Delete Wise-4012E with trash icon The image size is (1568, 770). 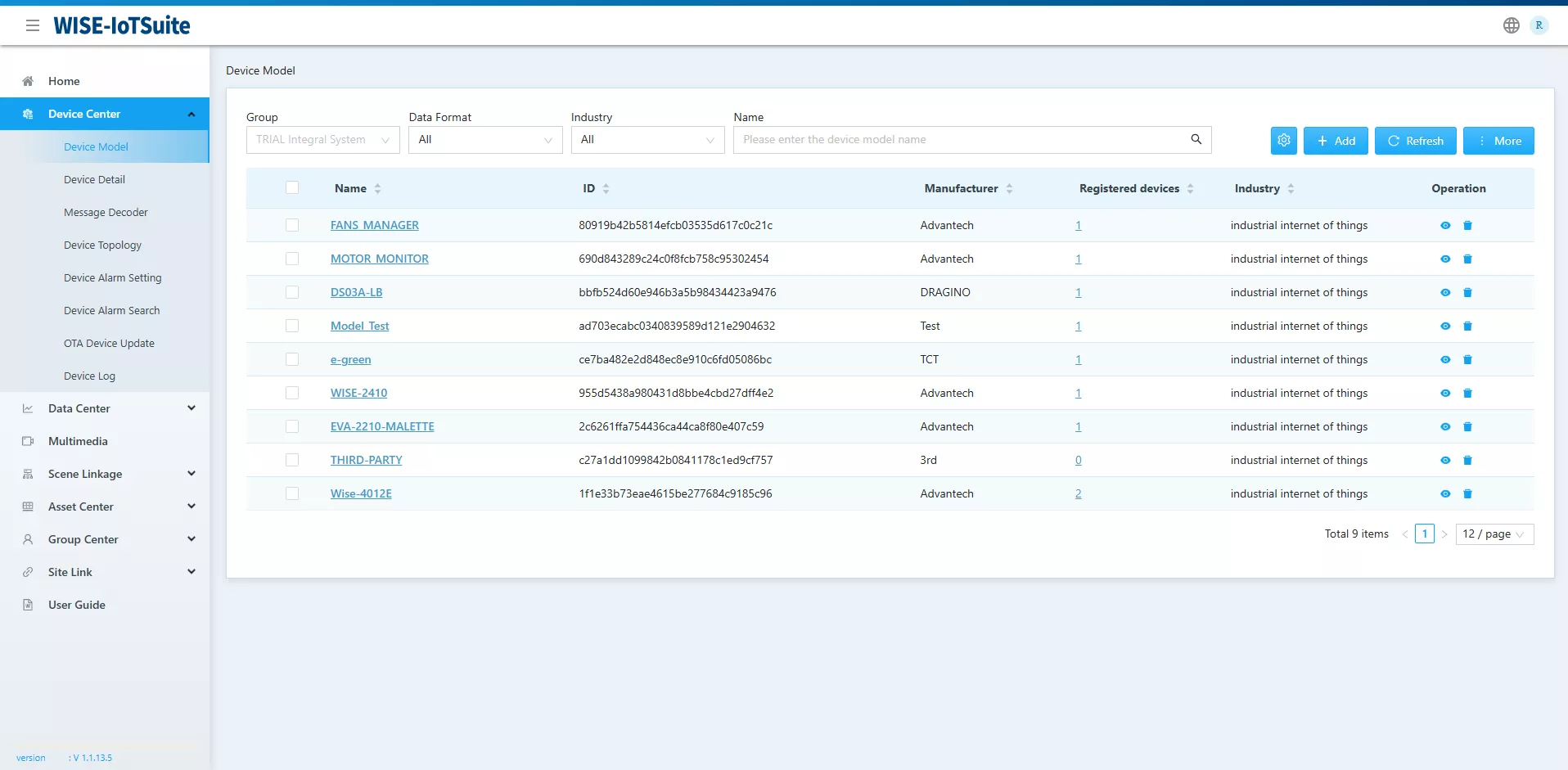pyautogui.click(x=1467, y=494)
